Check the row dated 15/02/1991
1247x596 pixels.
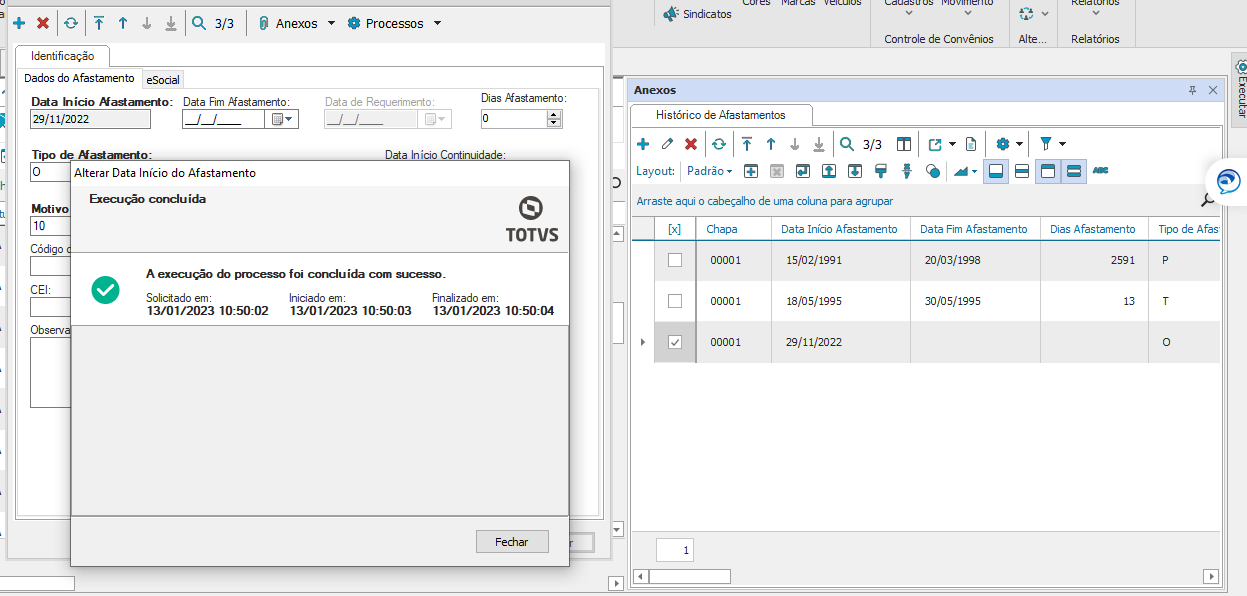675,260
